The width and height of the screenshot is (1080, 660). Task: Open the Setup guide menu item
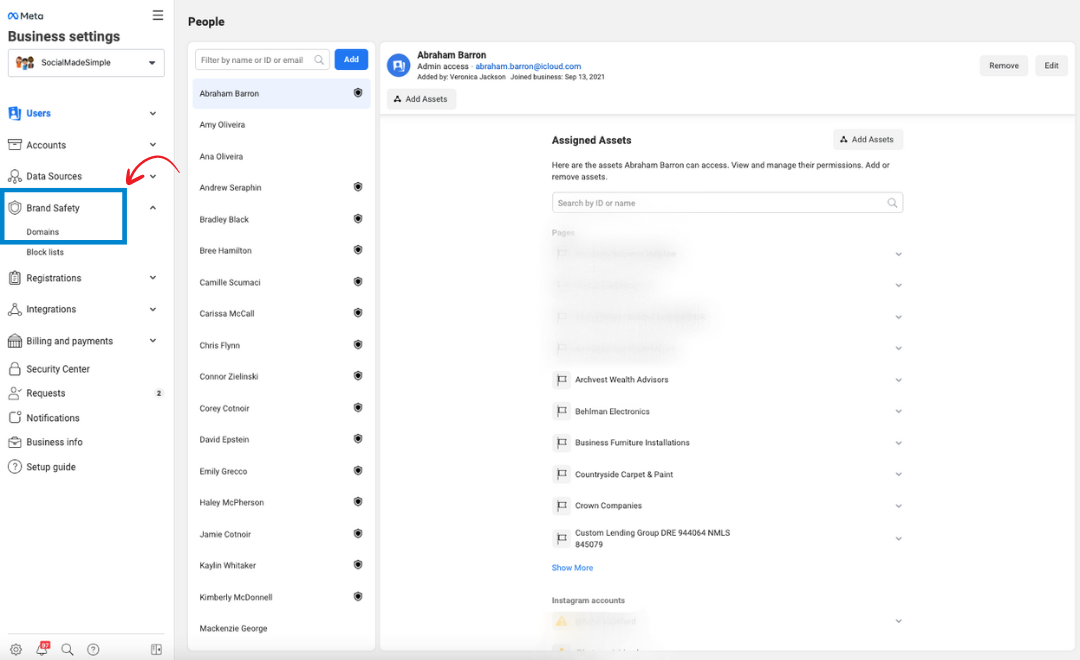pos(51,467)
